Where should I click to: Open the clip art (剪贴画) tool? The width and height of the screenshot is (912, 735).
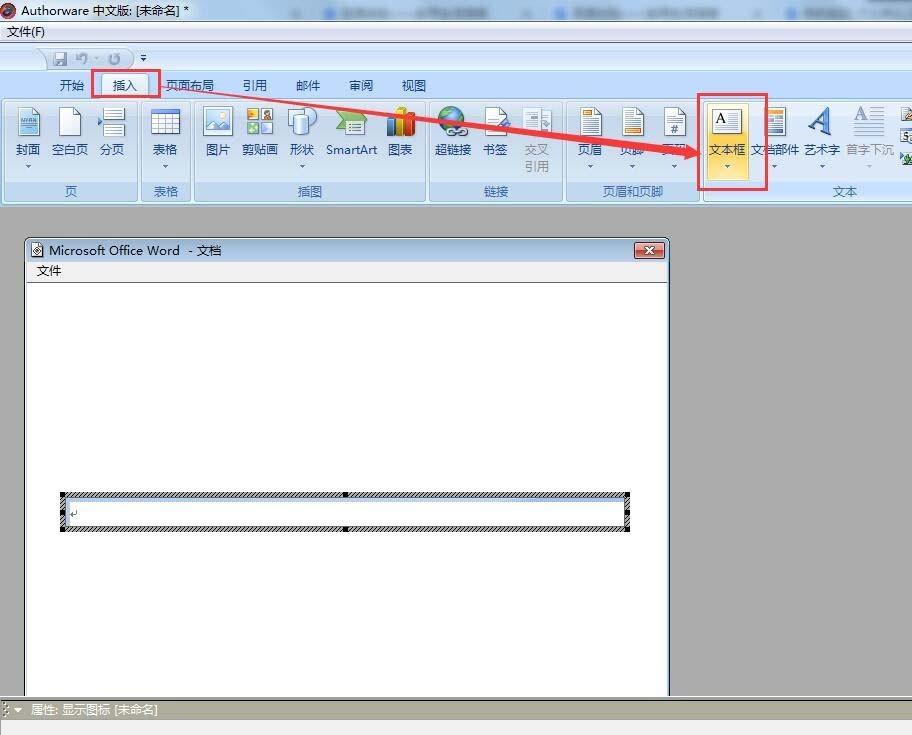259,132
